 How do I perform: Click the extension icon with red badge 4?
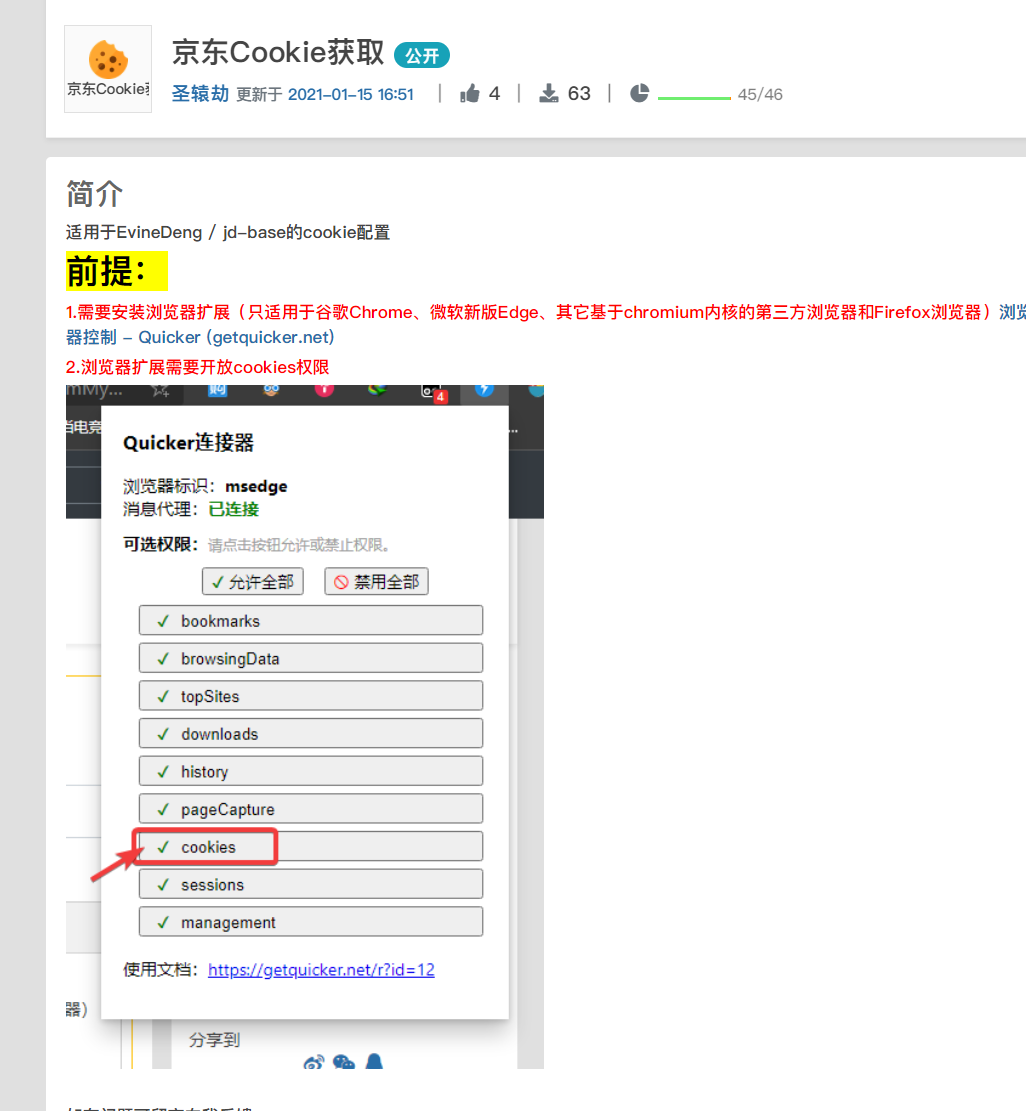433,392
